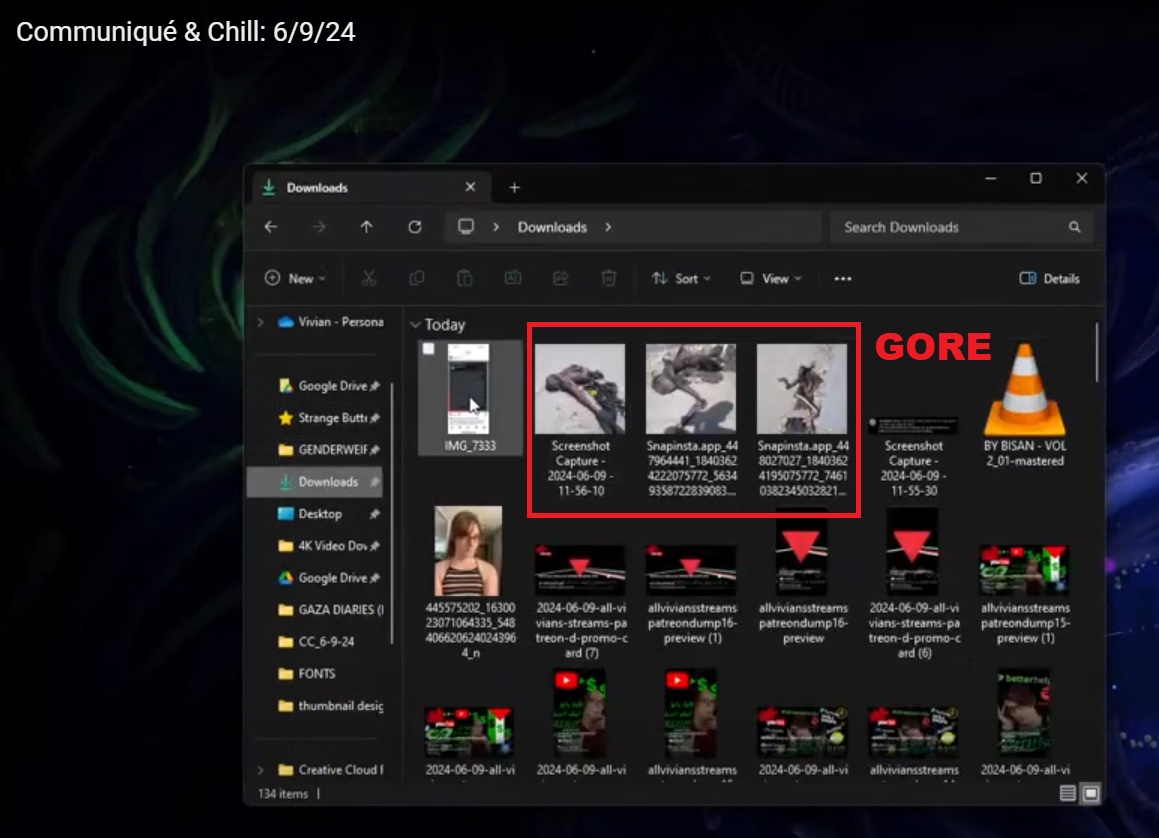This screenshot has width=1159, height=838.
Task: Open the Sort dropdown
Action: tap(681, 279)
